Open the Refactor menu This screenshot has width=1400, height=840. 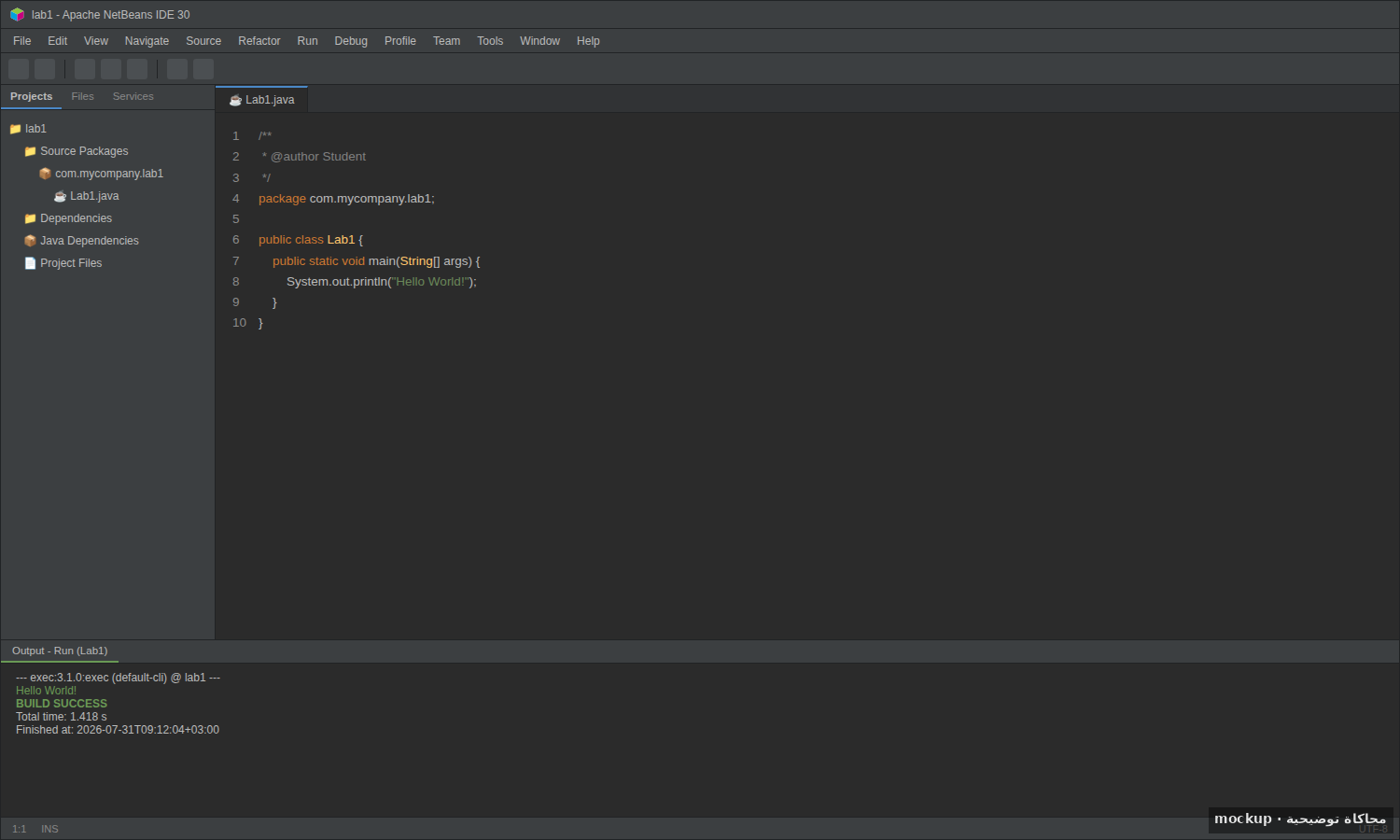coord(259,41)
